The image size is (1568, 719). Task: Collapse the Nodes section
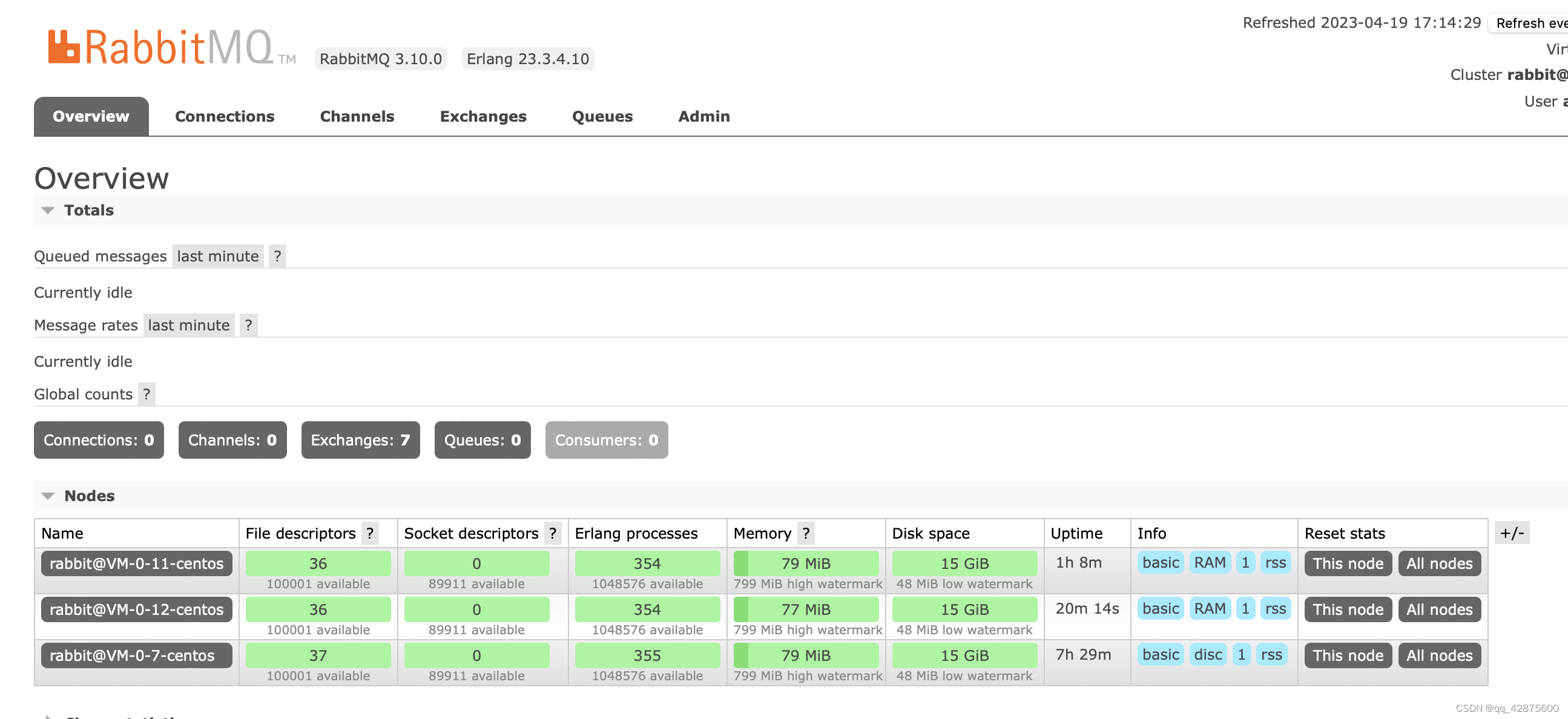pyautogui.click(x=48, y=496)
